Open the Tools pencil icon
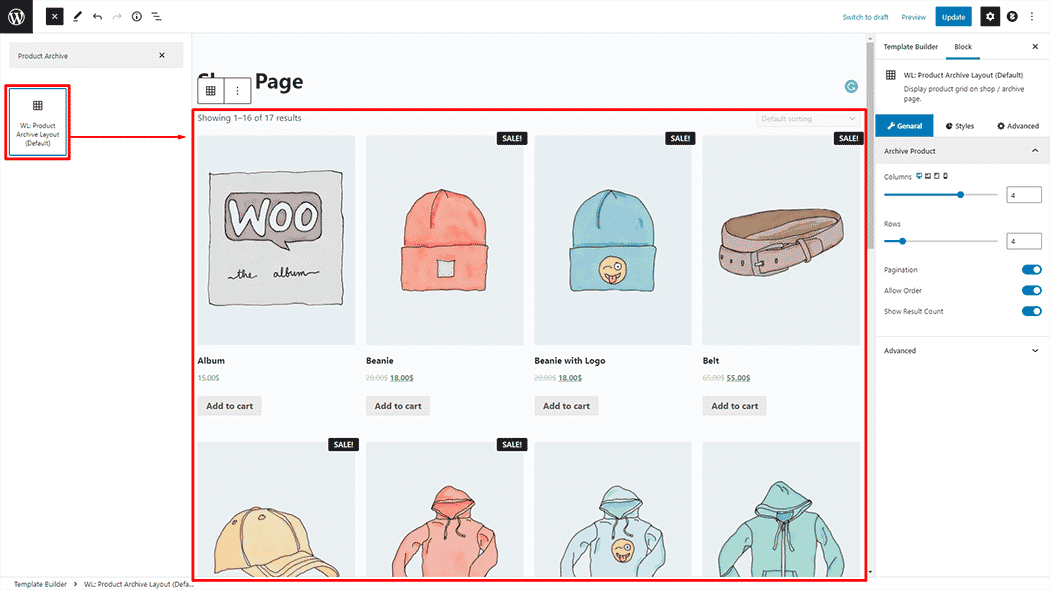This screenshot has width=1050, height=590. (77, 17)
